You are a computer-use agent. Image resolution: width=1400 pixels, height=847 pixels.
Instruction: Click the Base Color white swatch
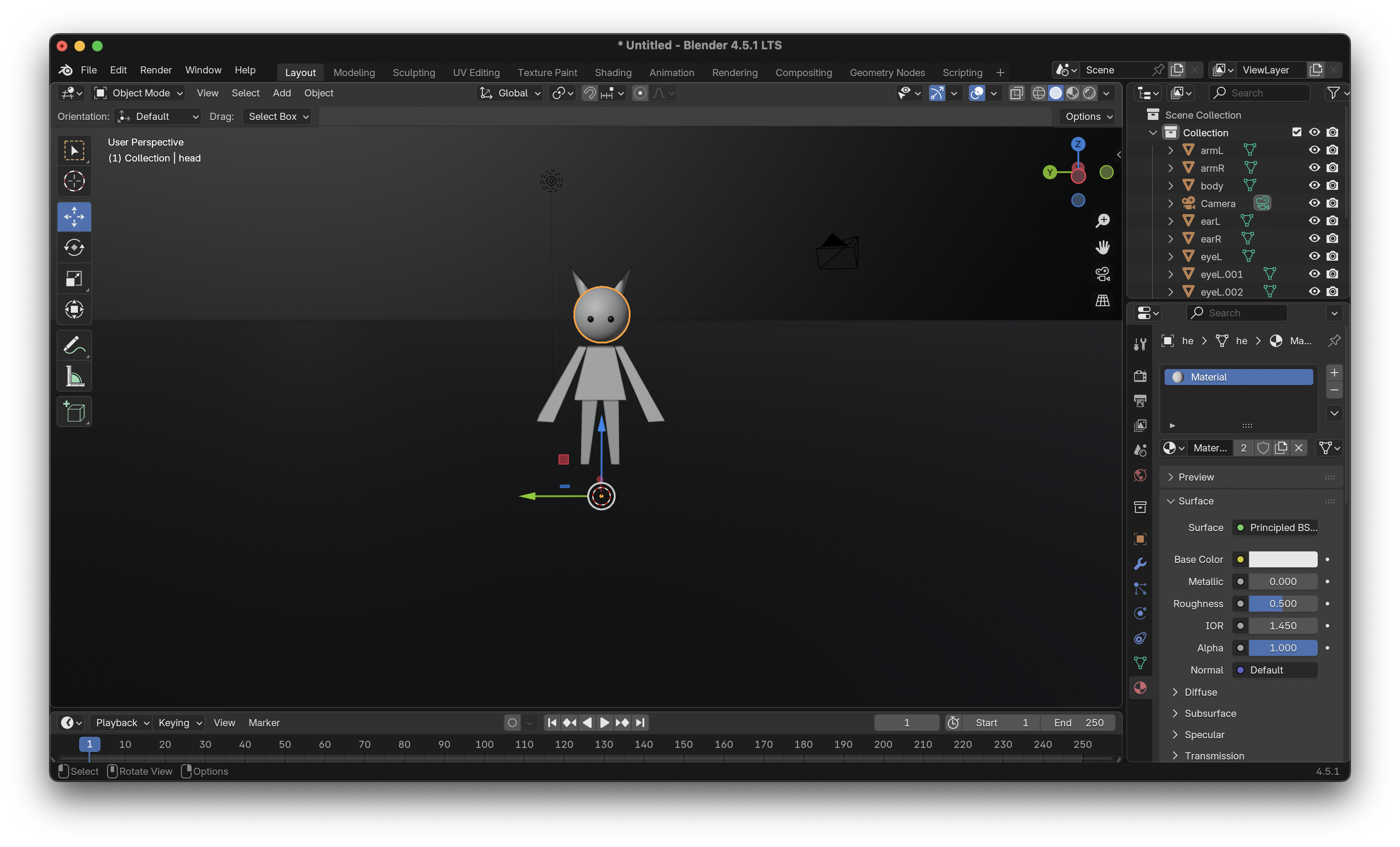click(1282, 559)
